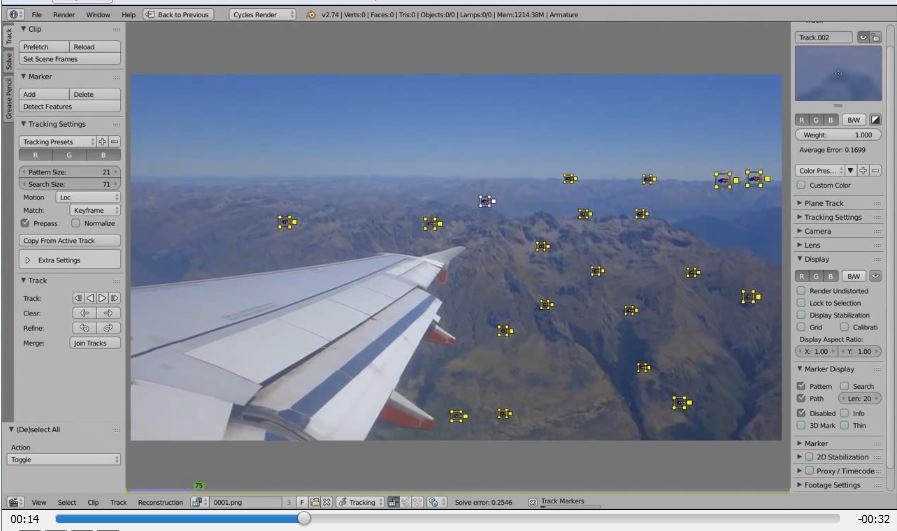This screenshot has height=531, width=897.
Task: Click Detect Features button
Action: pos(70,106)
